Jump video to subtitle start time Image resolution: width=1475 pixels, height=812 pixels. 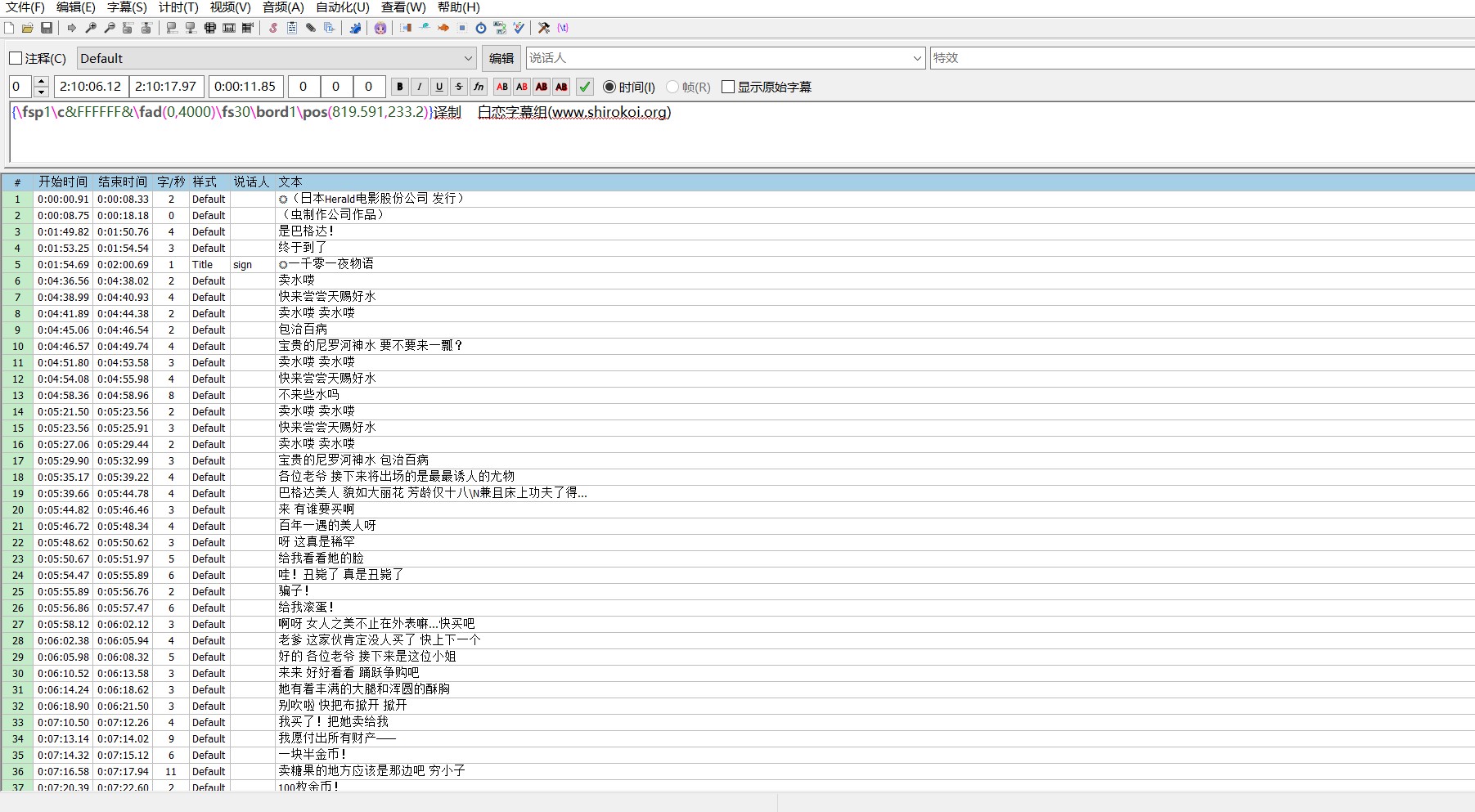click(128, 28)
